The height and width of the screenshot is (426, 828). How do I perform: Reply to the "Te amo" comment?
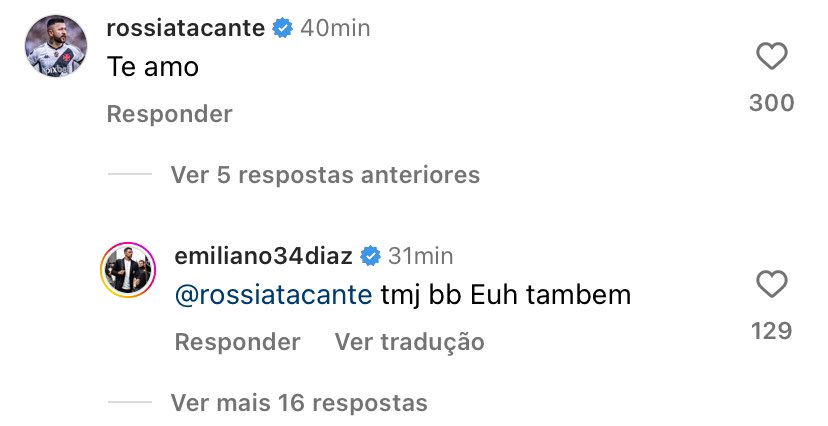point(169,114)
